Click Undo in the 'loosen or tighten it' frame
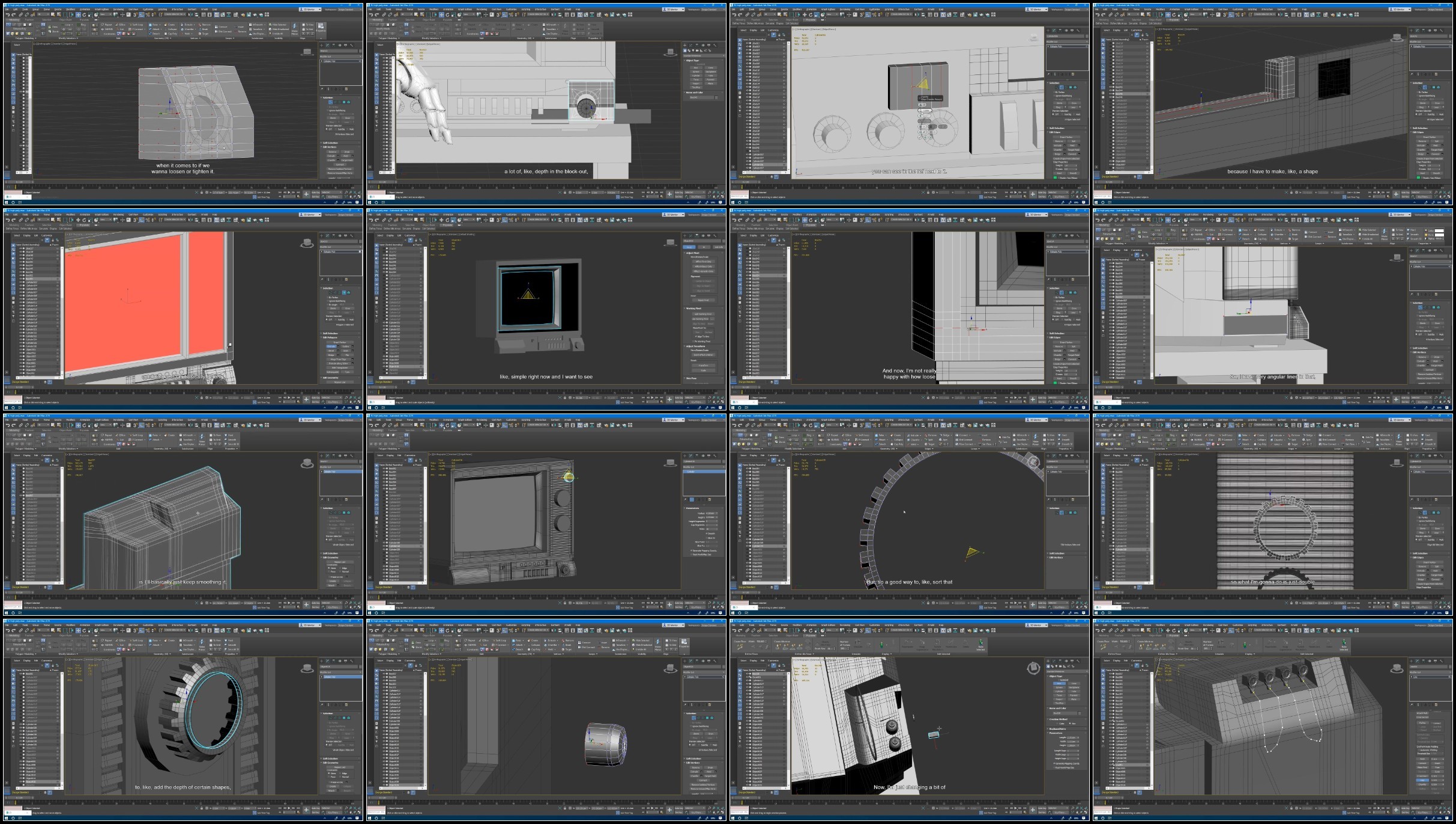Viewport: 1456px width, 824px height. (7, 14)
